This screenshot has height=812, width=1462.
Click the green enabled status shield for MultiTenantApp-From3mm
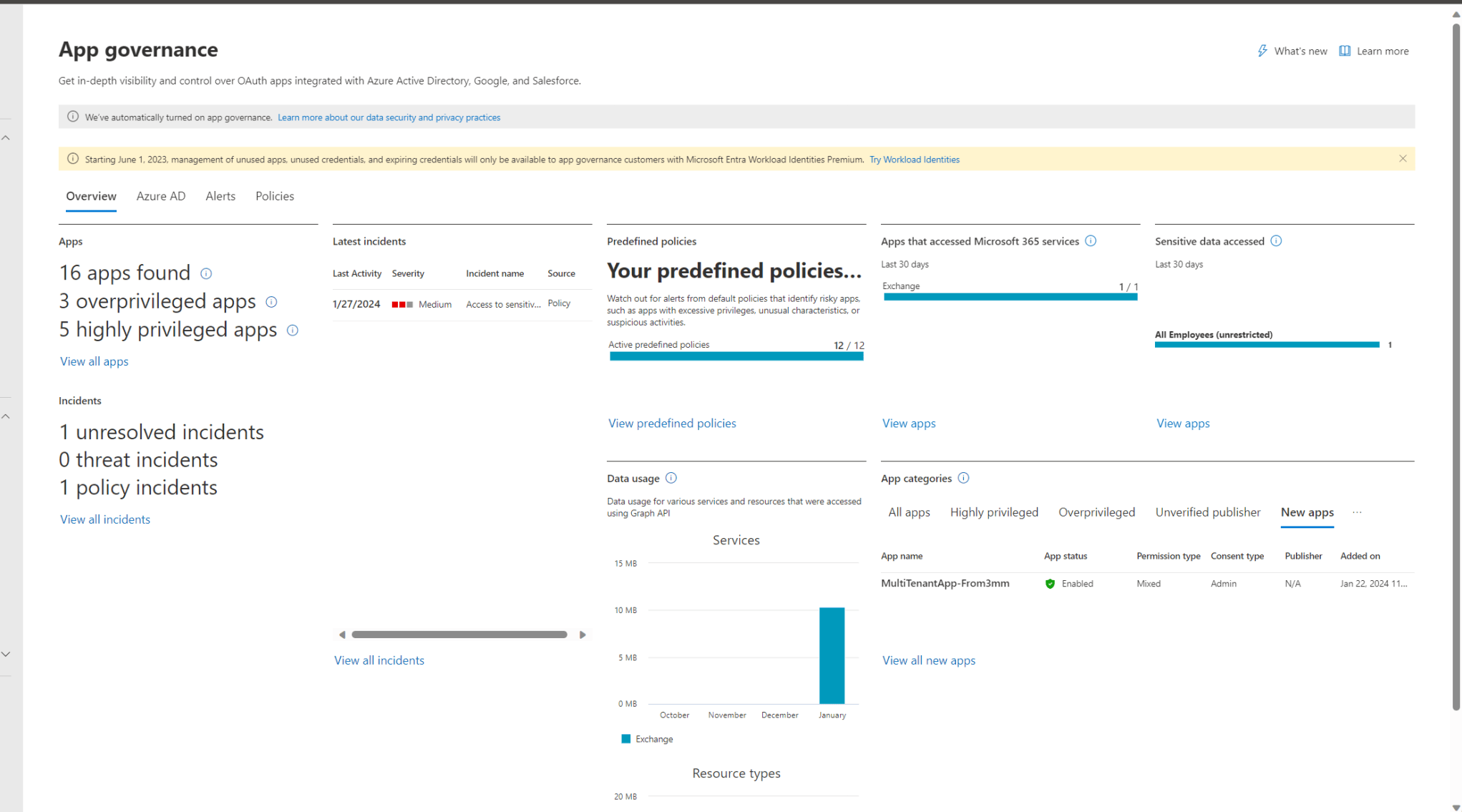pos(1050,584)
